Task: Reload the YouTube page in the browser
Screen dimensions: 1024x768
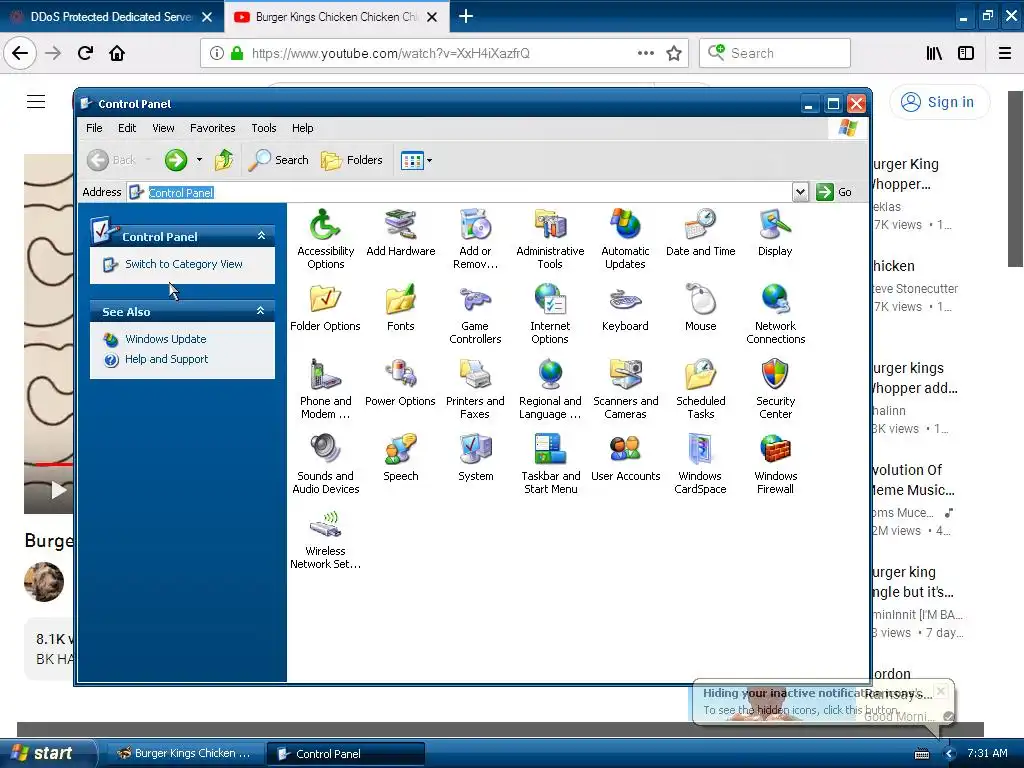Action: coord(85,53)
